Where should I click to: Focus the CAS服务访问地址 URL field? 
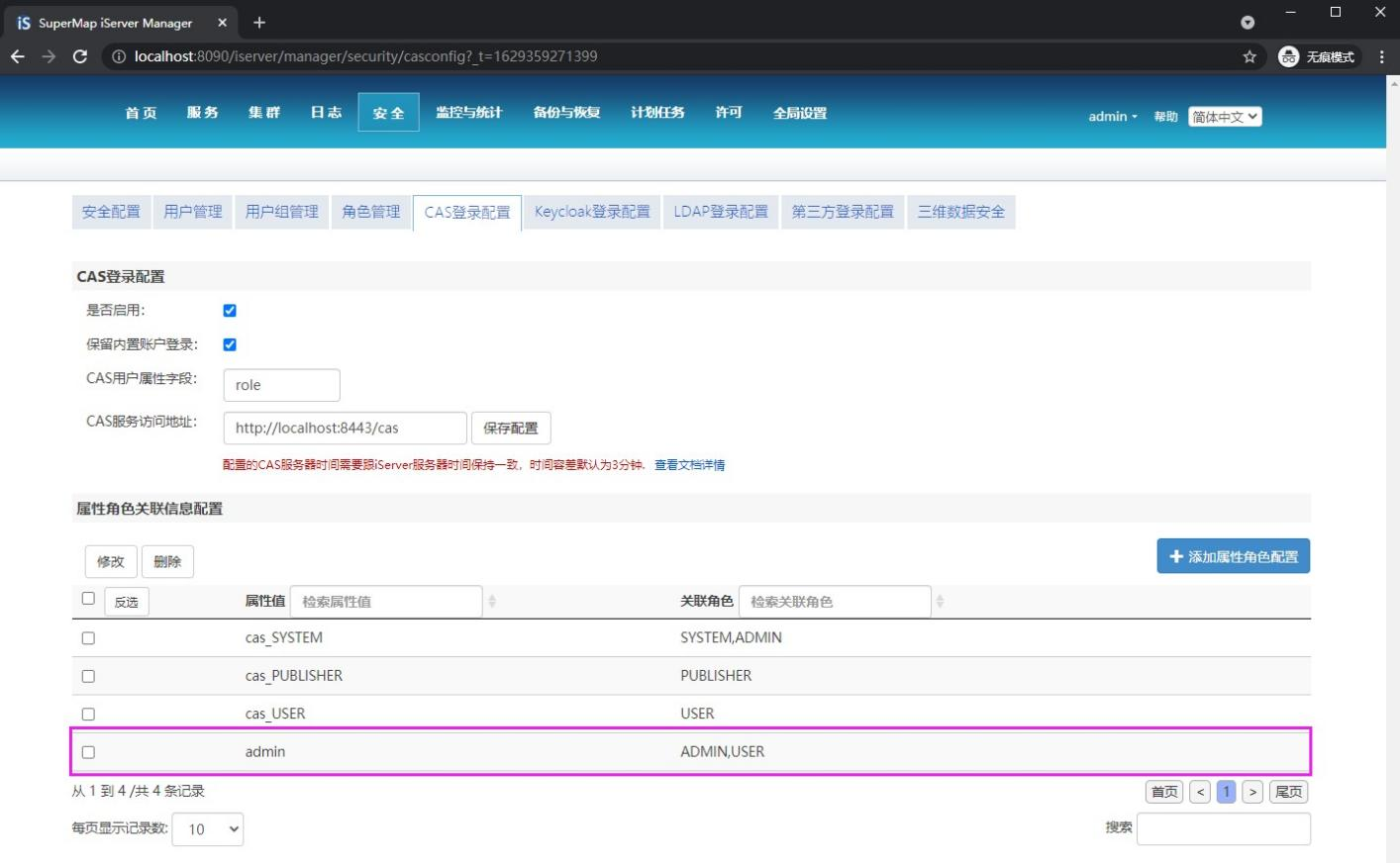pyautogui.click(x=346, y=429)
